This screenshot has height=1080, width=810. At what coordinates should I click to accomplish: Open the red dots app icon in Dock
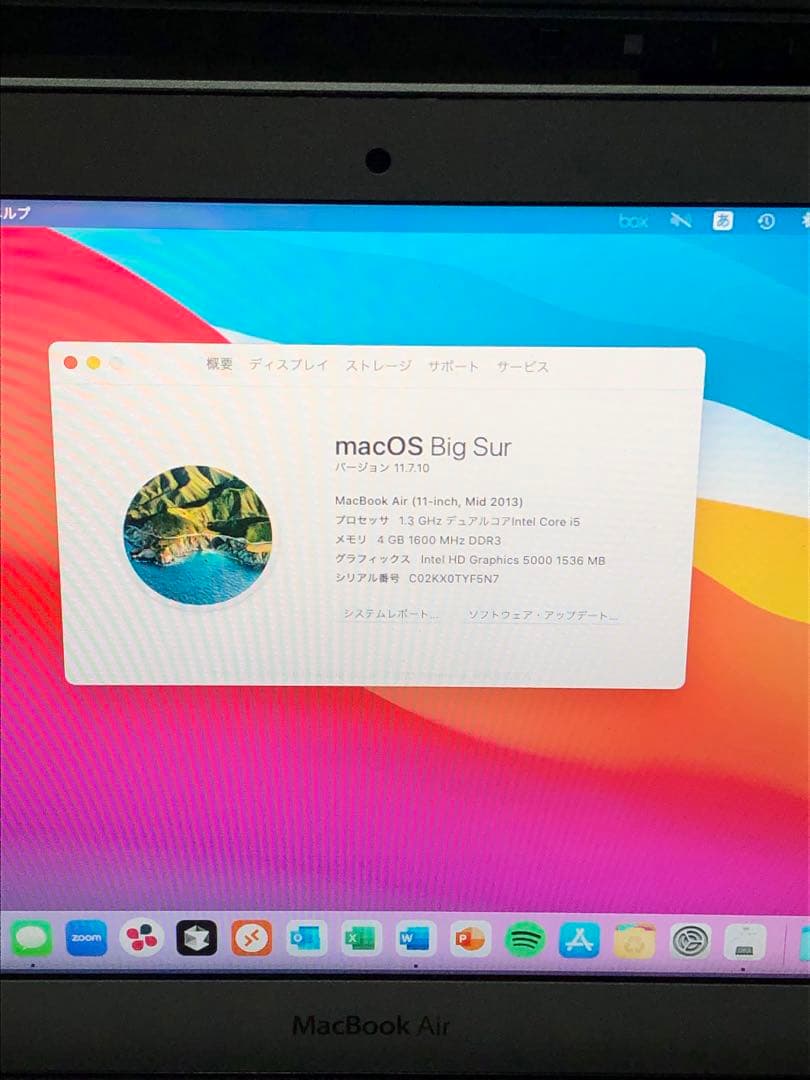(x=141, y=938)
